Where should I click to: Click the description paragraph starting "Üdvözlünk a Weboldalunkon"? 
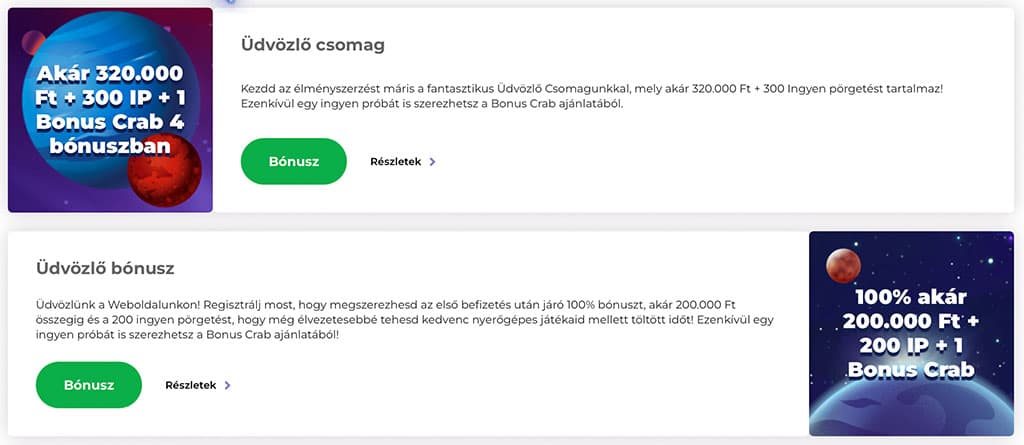click(405, 320)
